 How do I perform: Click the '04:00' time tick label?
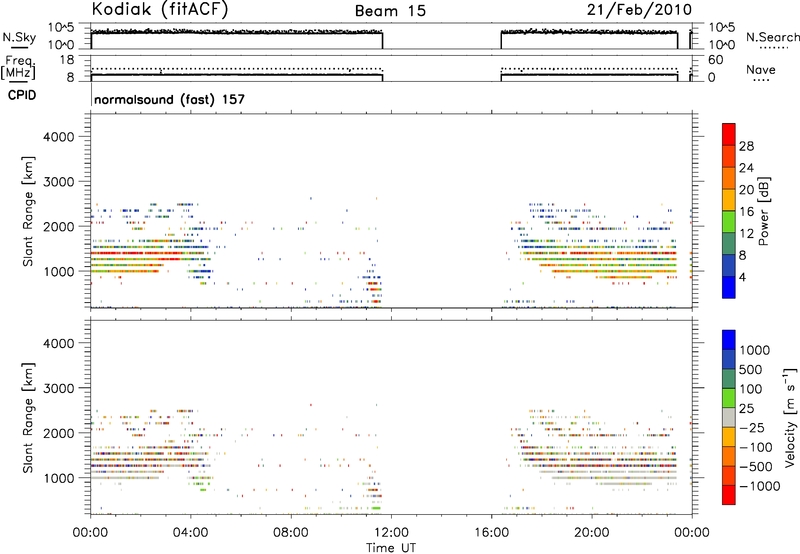190,533
